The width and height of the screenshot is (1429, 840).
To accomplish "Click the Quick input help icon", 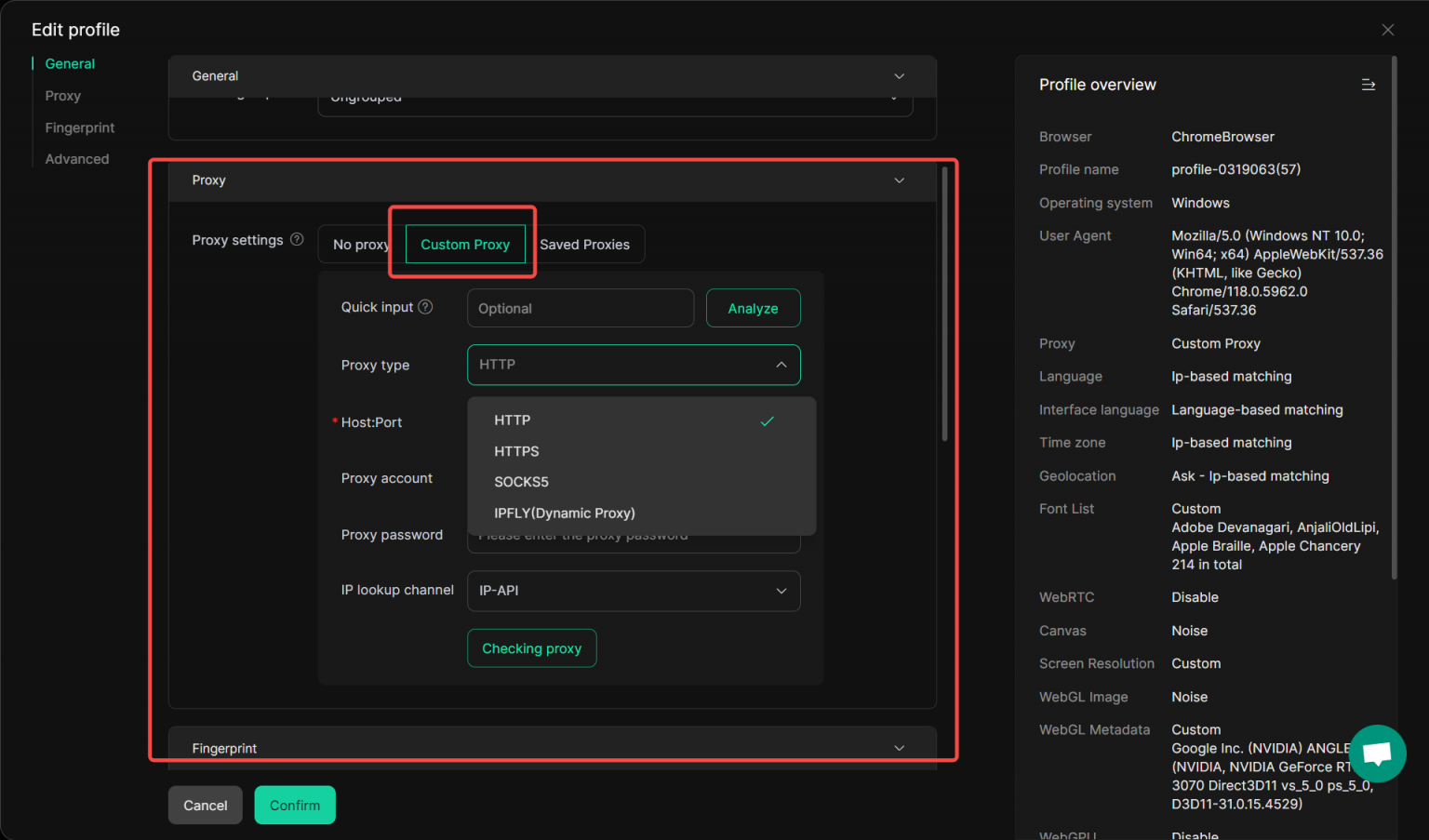I will [x=426, y=306].
